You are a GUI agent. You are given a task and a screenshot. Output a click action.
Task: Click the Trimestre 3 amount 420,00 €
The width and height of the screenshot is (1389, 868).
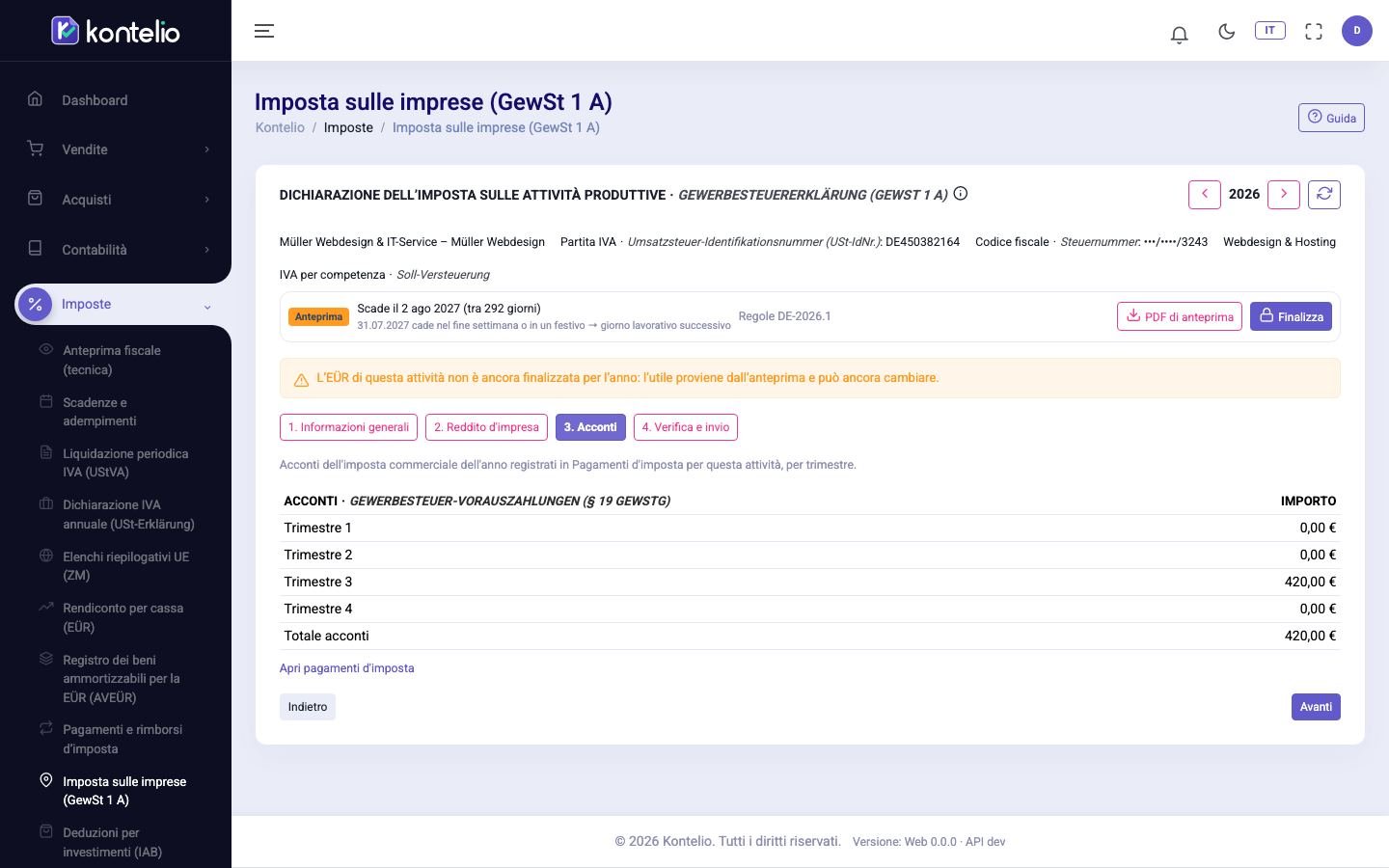pyautogui.click(x=1310, y=582)
